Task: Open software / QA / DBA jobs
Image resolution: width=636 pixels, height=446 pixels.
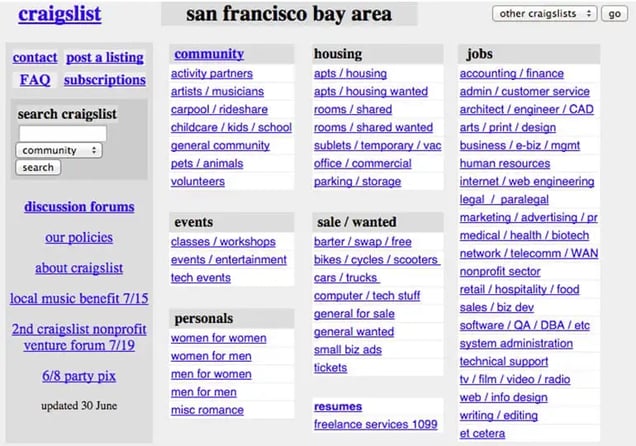Action: [x=525, y=326]
